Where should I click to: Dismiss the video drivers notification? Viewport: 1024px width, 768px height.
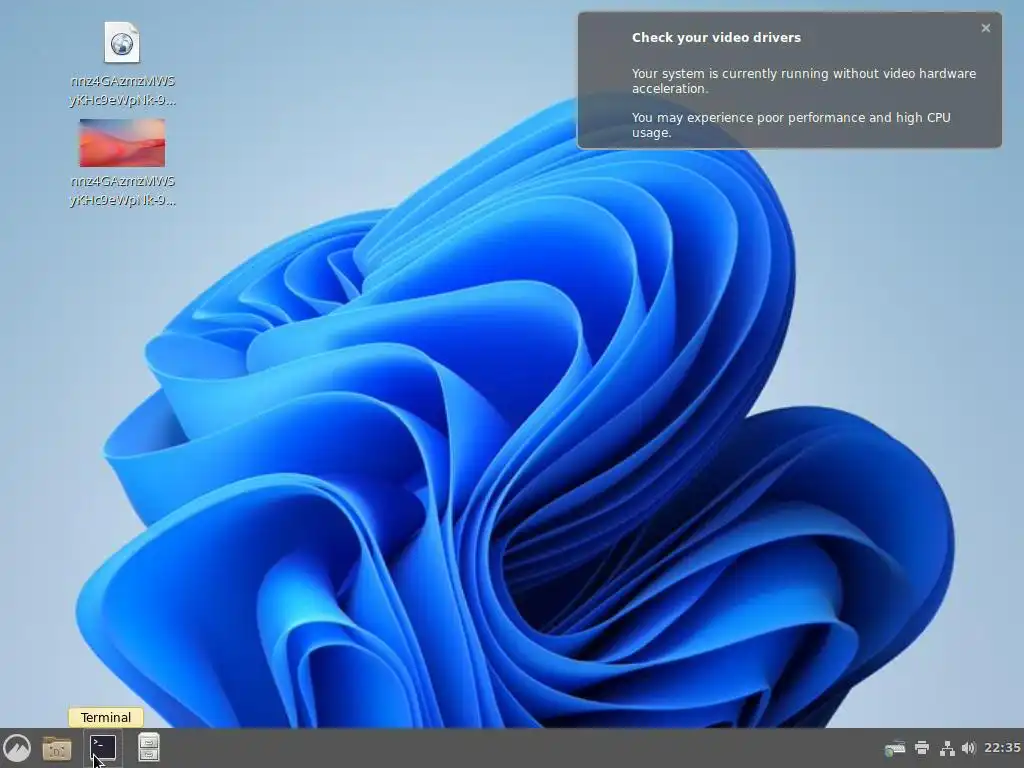(x=985, y=28)
